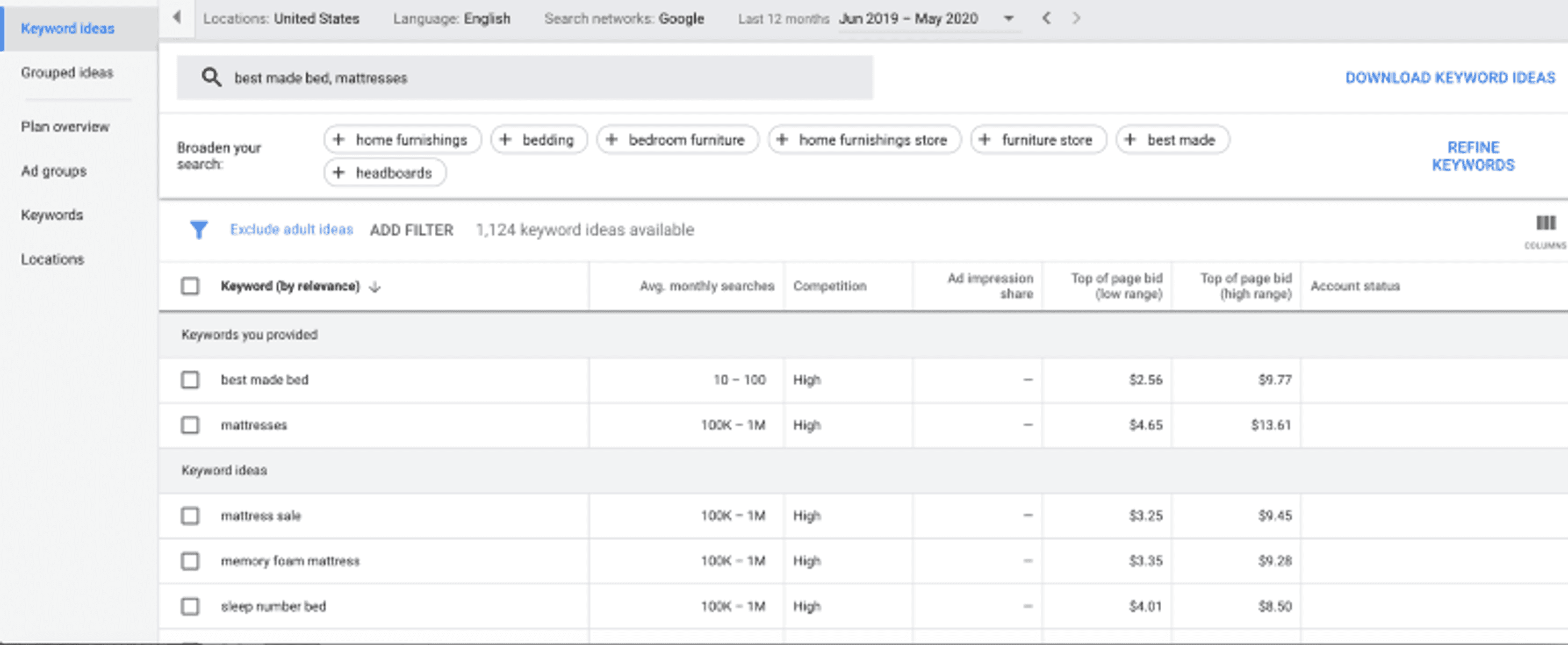
Task: Change Locations: United States setting
Action: [x=281, y=18]
